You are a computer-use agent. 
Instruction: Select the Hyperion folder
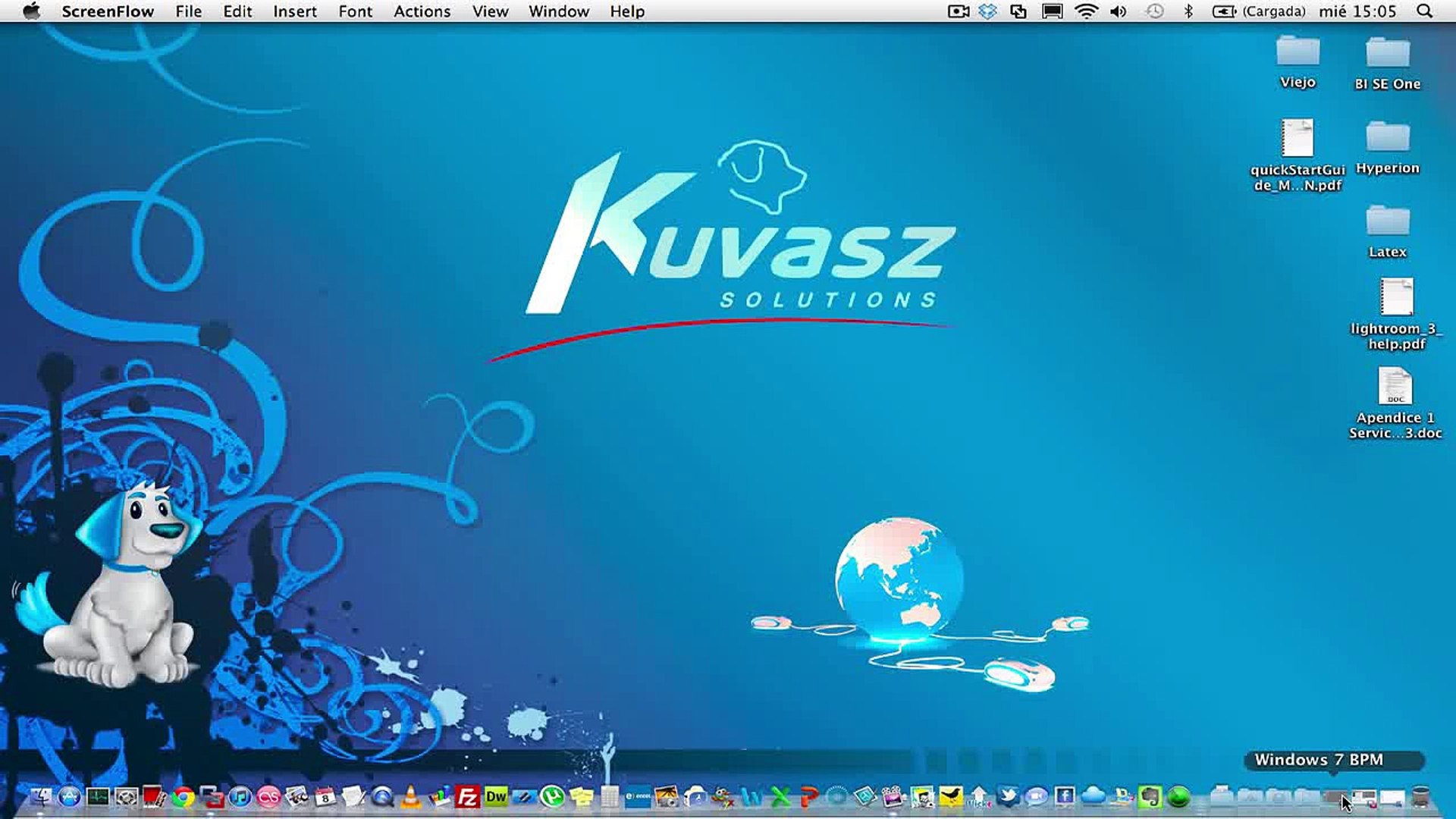click(1388, 147)
